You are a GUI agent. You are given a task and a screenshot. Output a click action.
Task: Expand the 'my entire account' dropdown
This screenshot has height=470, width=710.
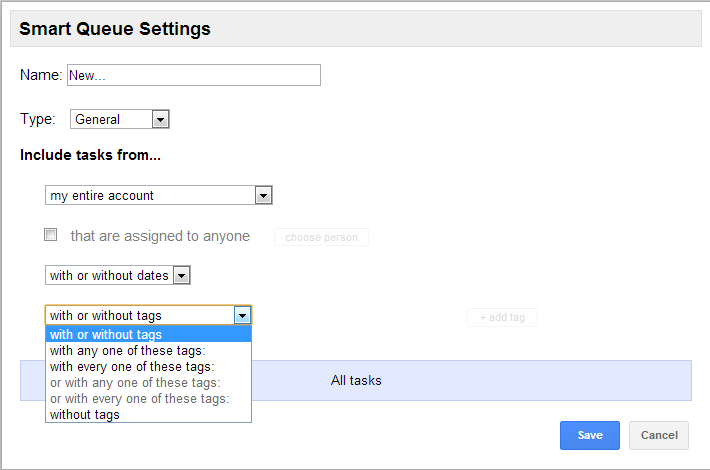pos(159,196)
